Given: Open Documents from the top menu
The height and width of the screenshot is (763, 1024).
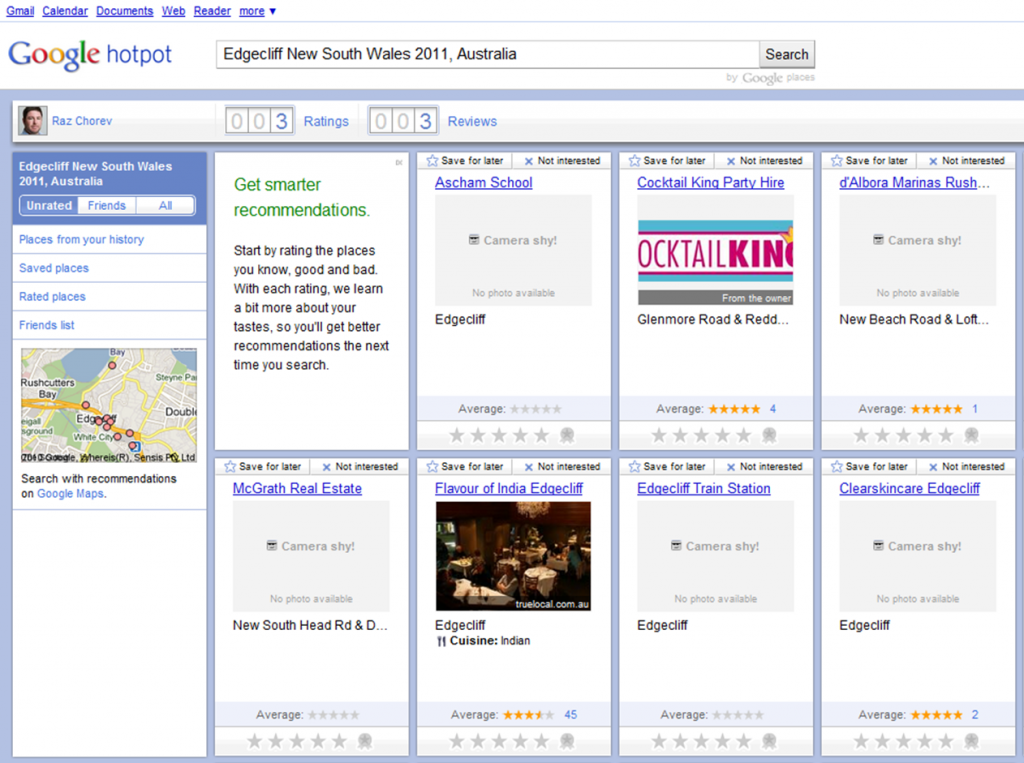Looking at the screenshot, I should tap(124, 11).
